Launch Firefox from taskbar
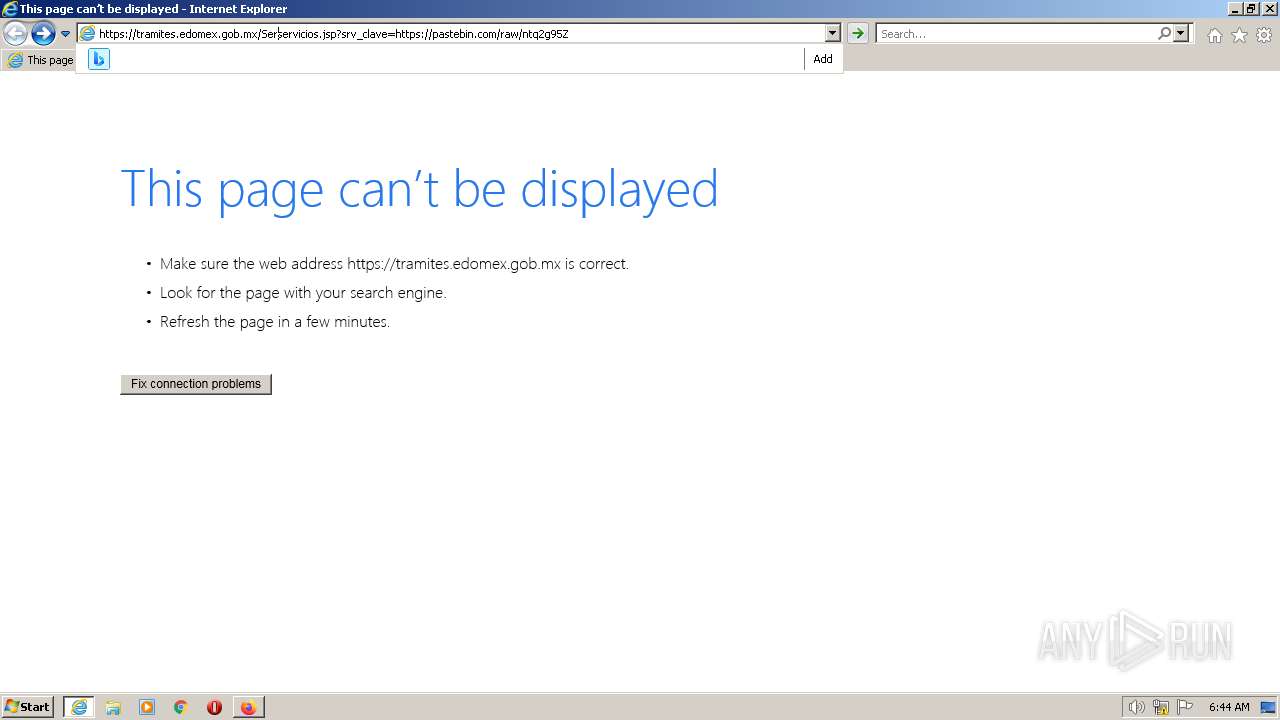This screenshot has height=720, width=1280. click(x=248, y=707)
